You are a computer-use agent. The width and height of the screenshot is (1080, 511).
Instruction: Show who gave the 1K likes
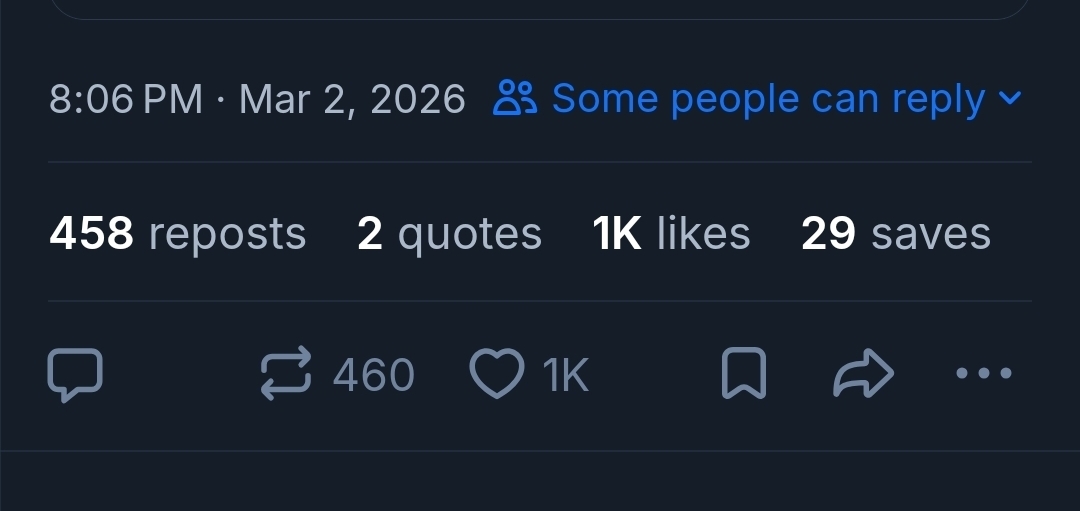point(671,233)
